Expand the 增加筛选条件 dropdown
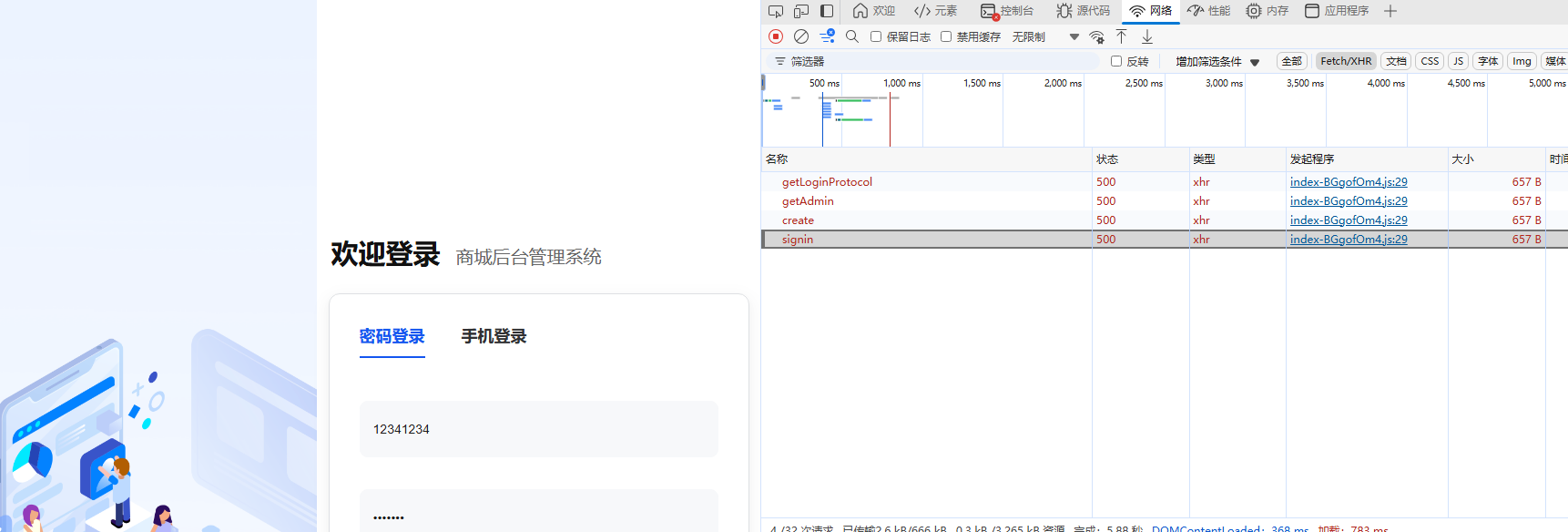The height and width of the screenshot is (532, 1568). click(x=1217, y=61)
